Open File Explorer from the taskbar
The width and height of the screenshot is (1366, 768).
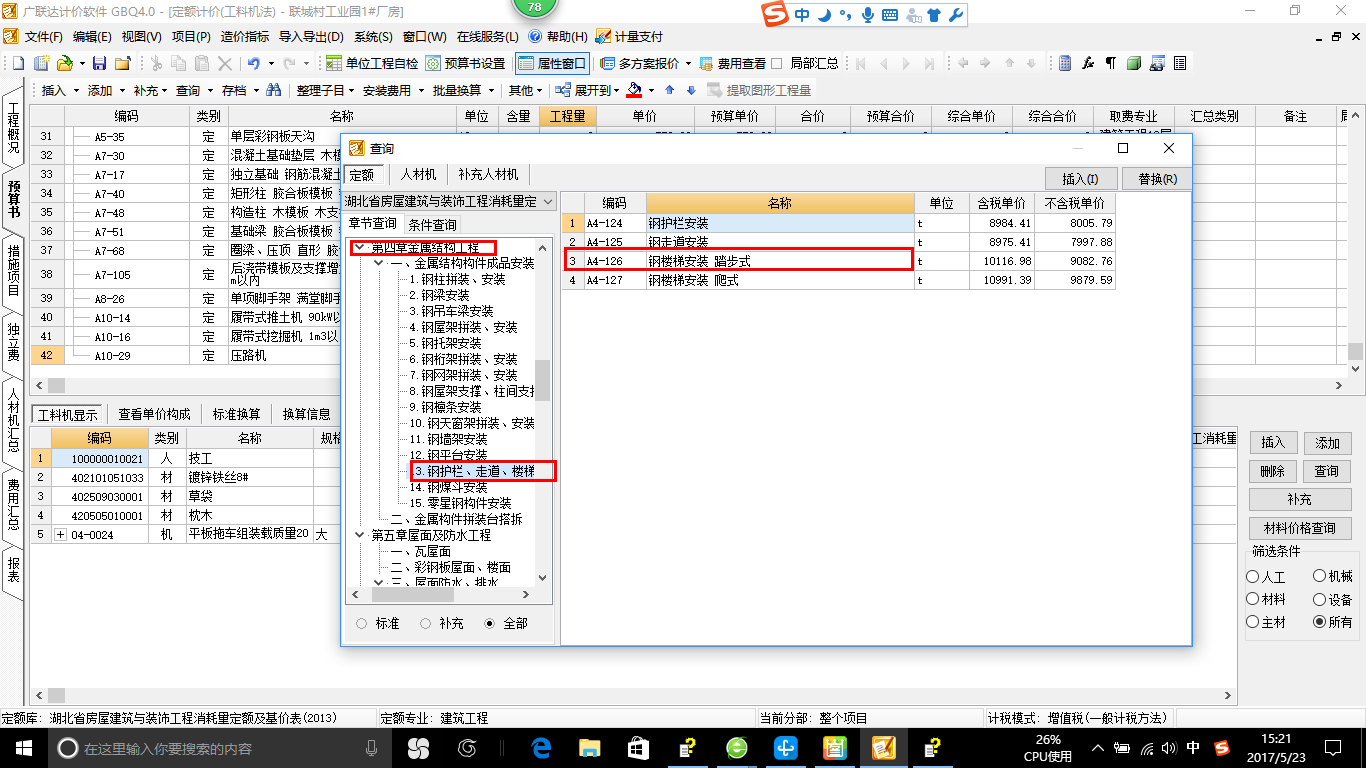590,748
